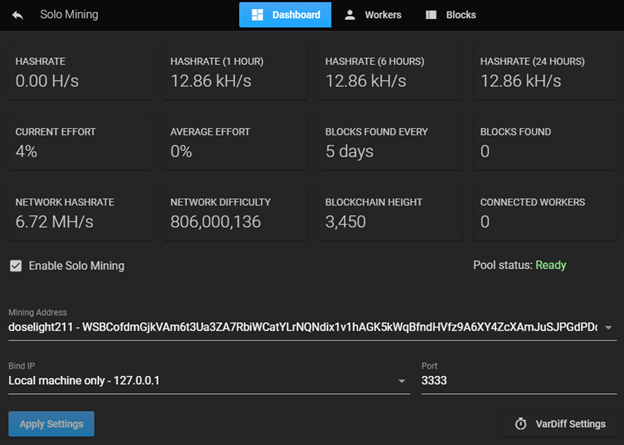Open VarDiff Settings
The width and height of the screenshot is (624, 445).
(x=560, y=424)
